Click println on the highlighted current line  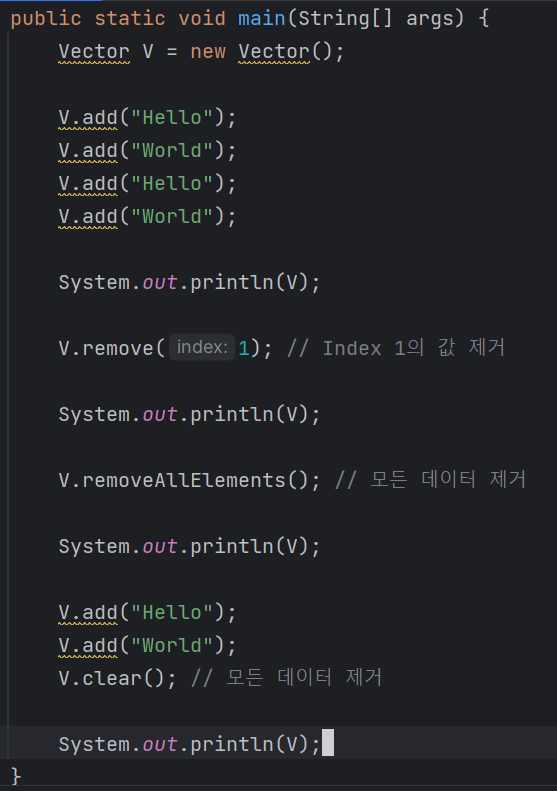[232, 744]
